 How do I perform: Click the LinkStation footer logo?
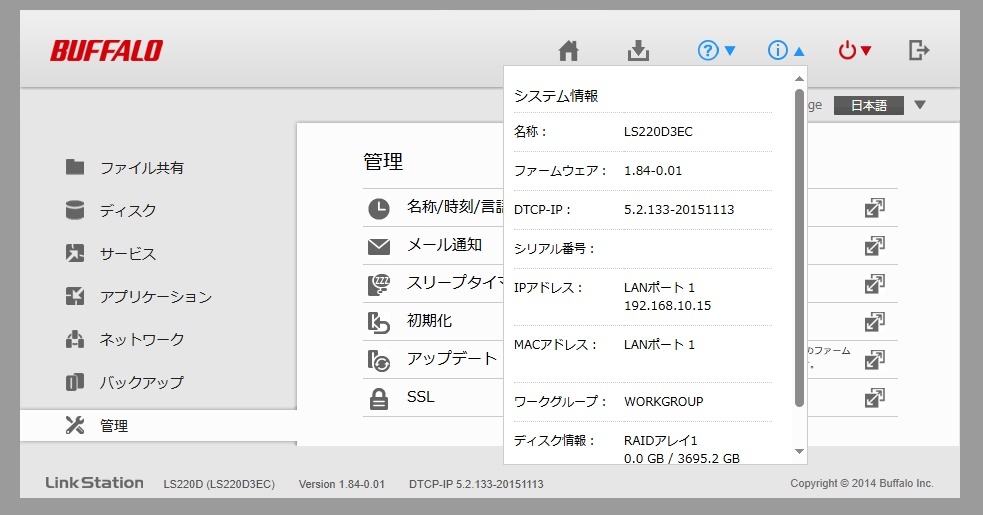[x=94, y=482]
